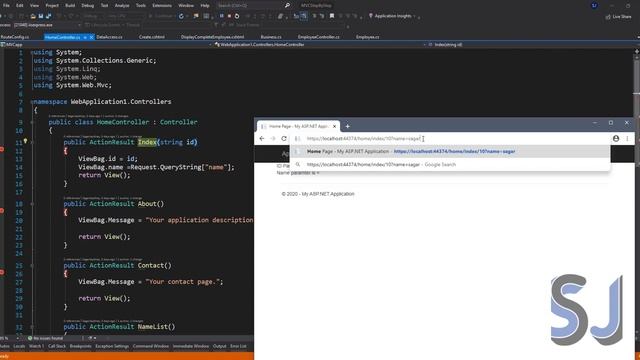Click the Index method name in code
The height and width of the screenshot is (360, 640).
pyautogui.click(x=147, y=142)
